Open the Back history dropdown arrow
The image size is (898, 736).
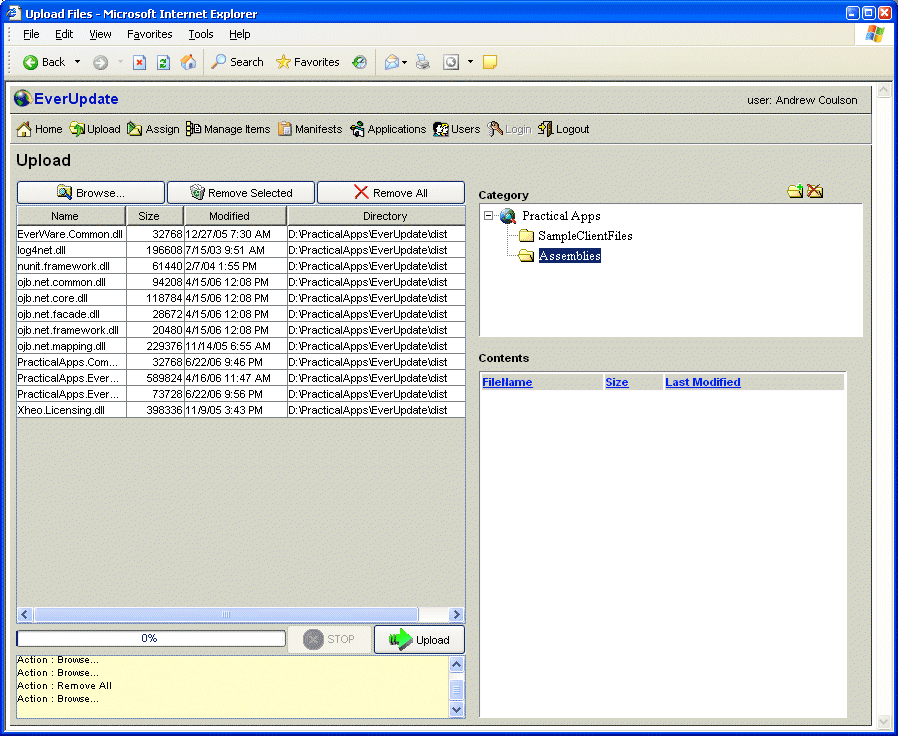[77, 62]
